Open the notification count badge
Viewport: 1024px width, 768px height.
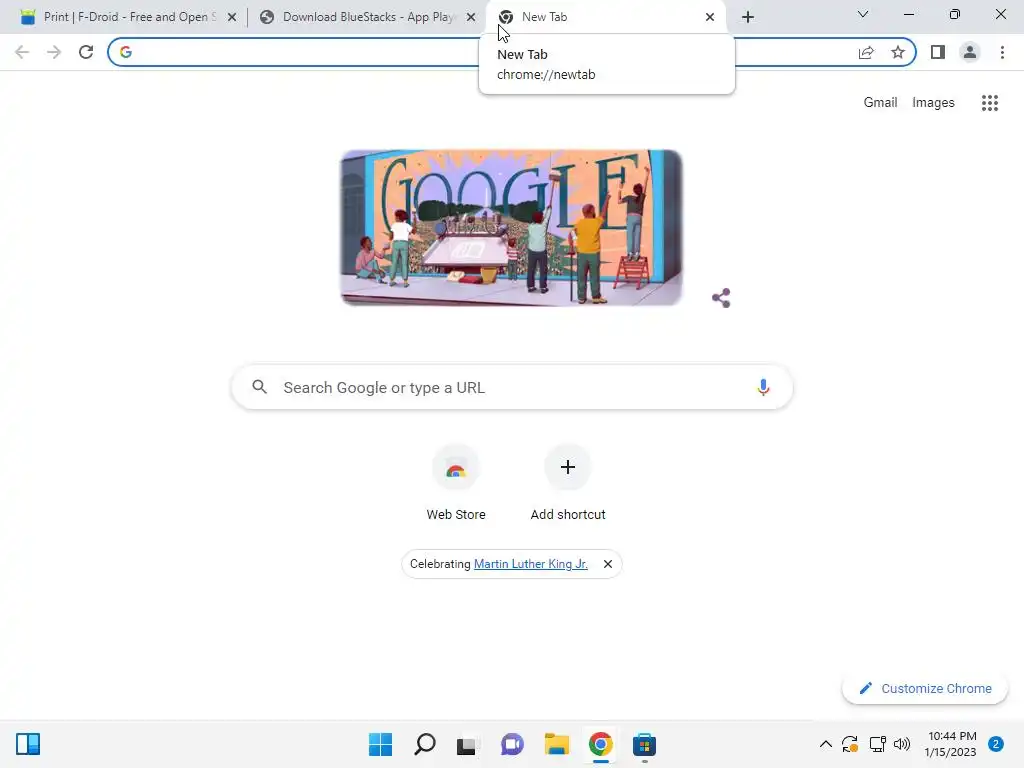[x=995, y=744]
